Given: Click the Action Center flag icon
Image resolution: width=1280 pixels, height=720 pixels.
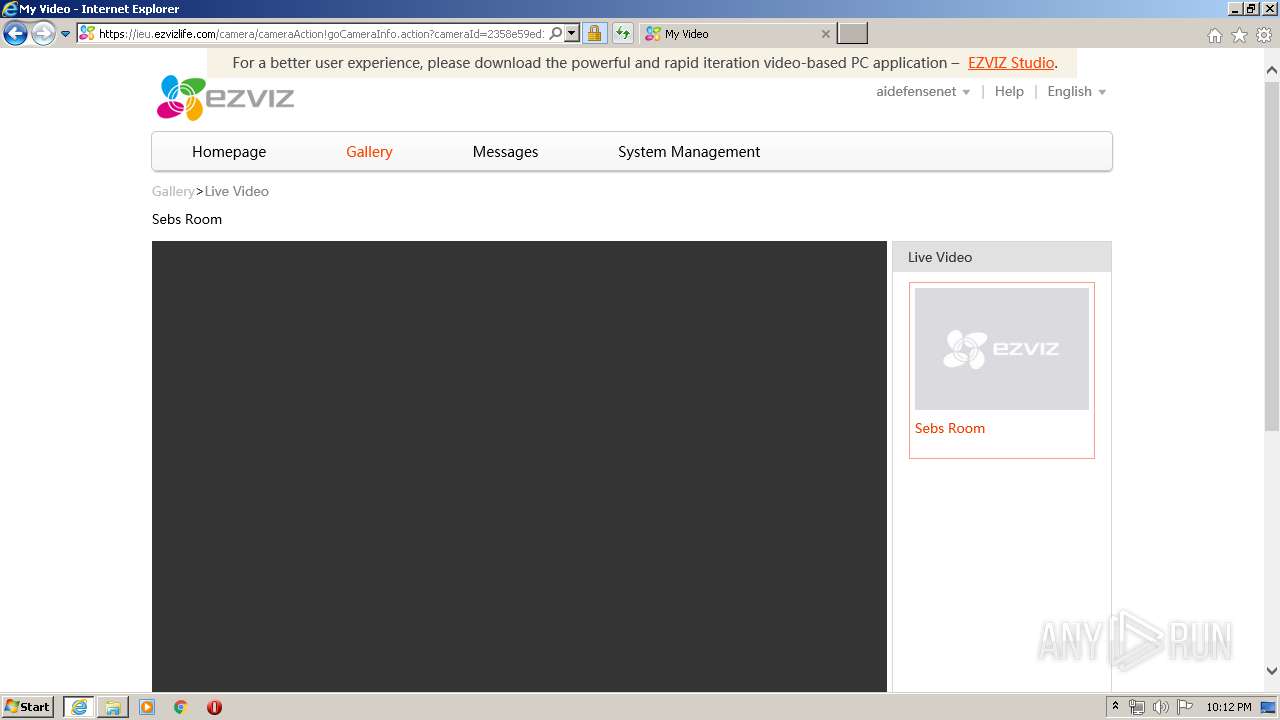Looking at the screenshot, I should click(x=1185, y=707).
